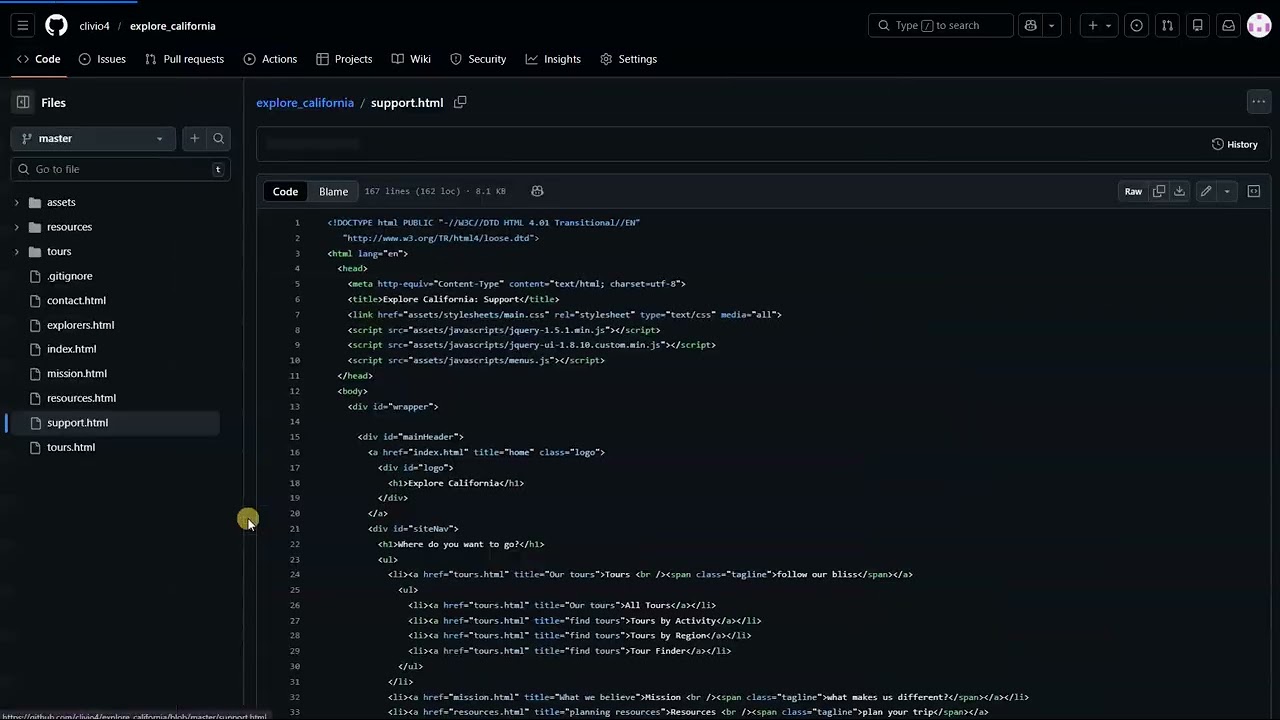Open the Copilot header dropdown arrow
The image size is (1280, 720).
coord(1051,25)
